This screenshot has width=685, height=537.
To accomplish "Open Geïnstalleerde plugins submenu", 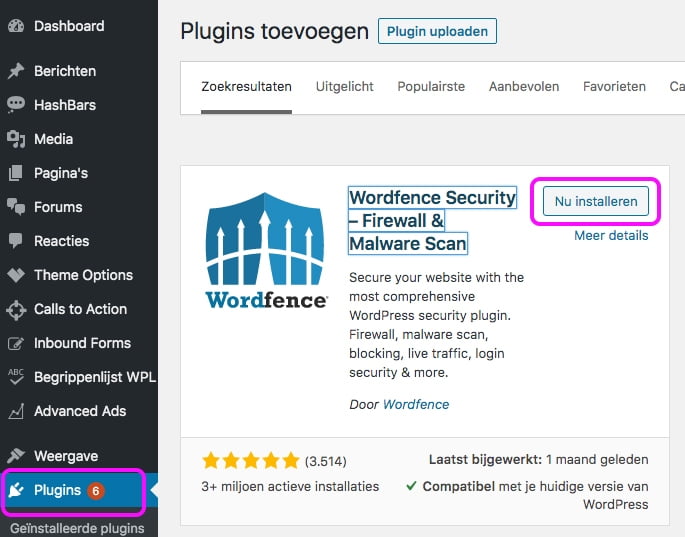I will [x=77, y=529].
